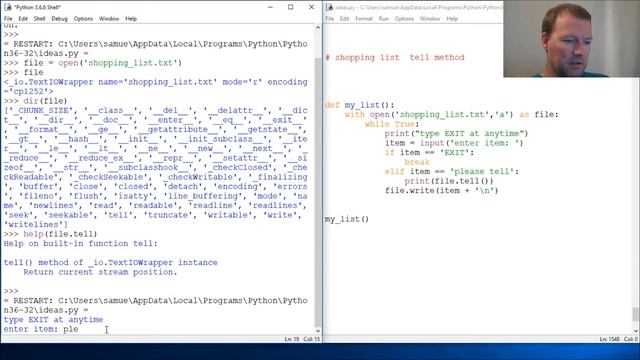
Task: Open Help menu in ideas.py editor
Action: (x=452, y=19)
